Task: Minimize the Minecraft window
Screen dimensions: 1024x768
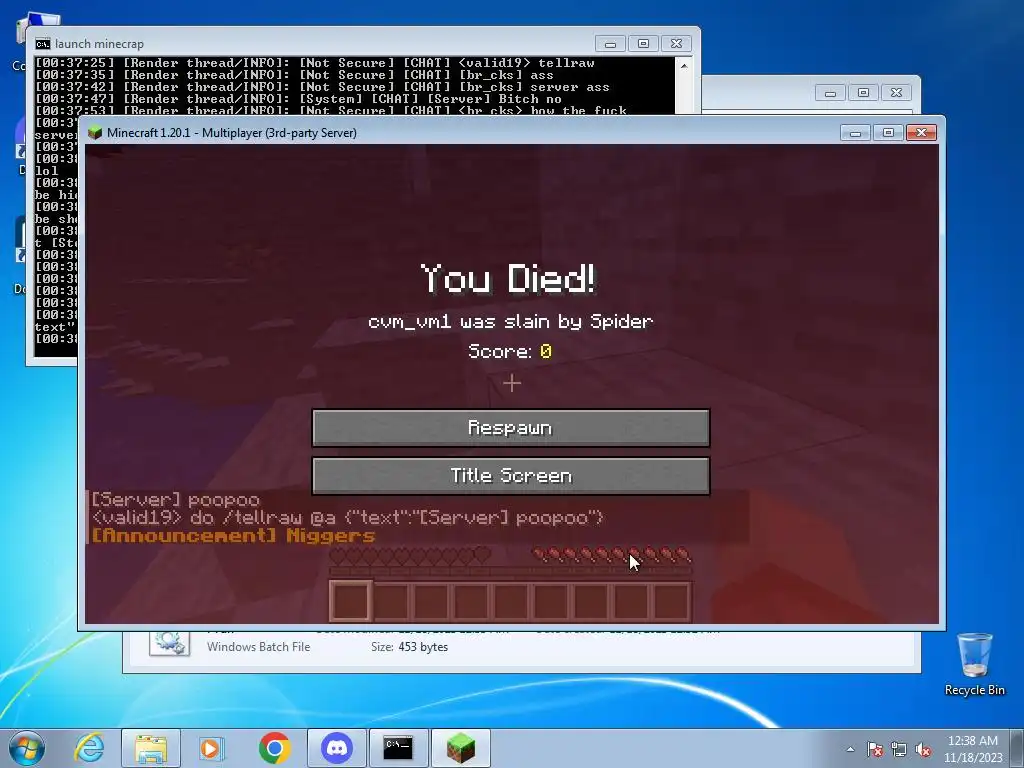Action: point(856,133)
